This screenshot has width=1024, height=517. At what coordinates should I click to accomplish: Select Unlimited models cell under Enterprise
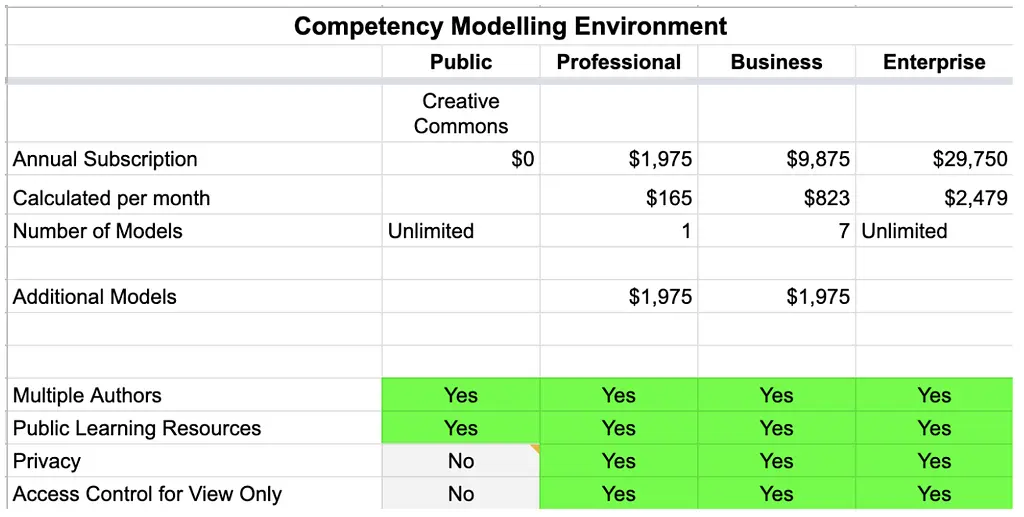click(x=934, y=231)
